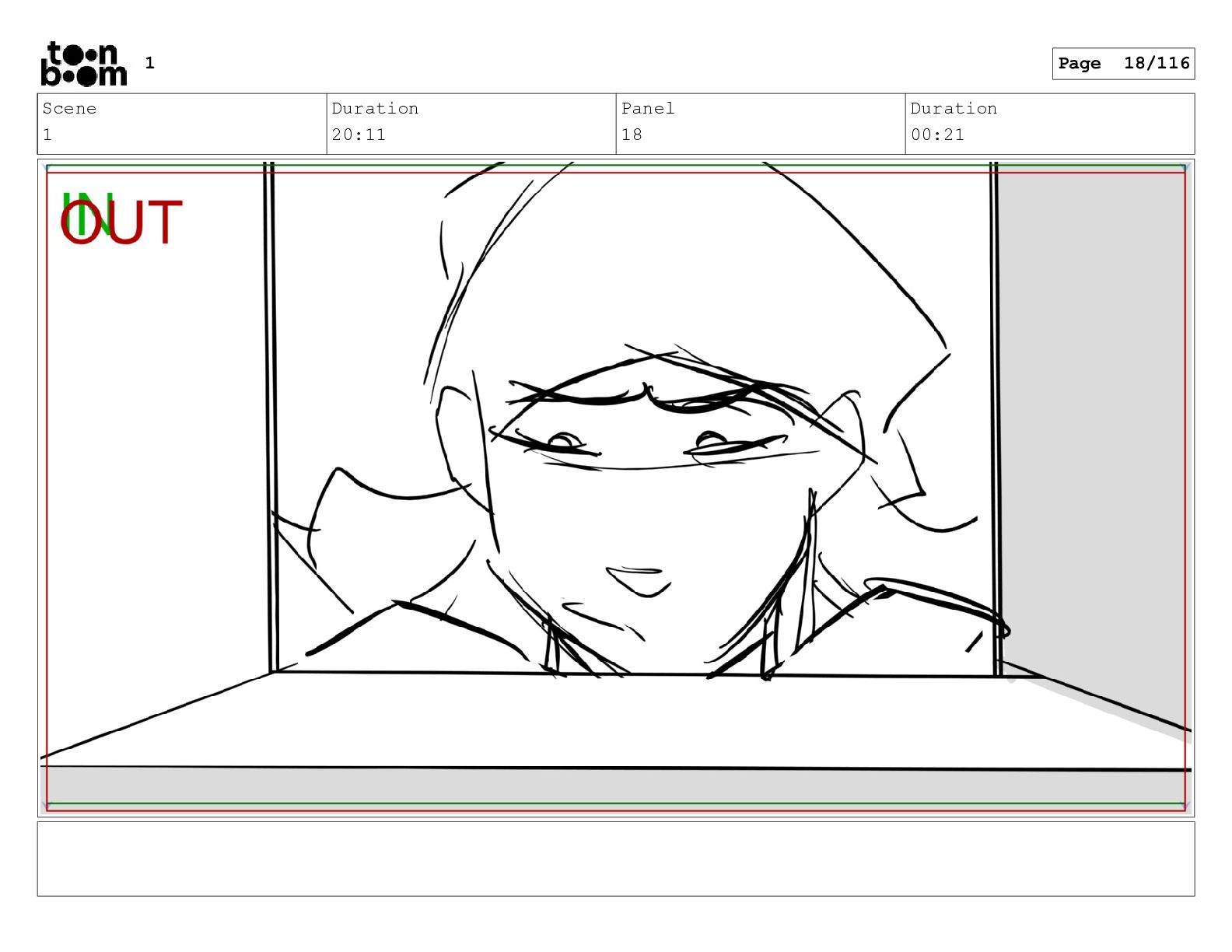The image size is (1232, 952).
Task: Click the Page 18/116 indicator box
Action: (x=1123, y=64)
